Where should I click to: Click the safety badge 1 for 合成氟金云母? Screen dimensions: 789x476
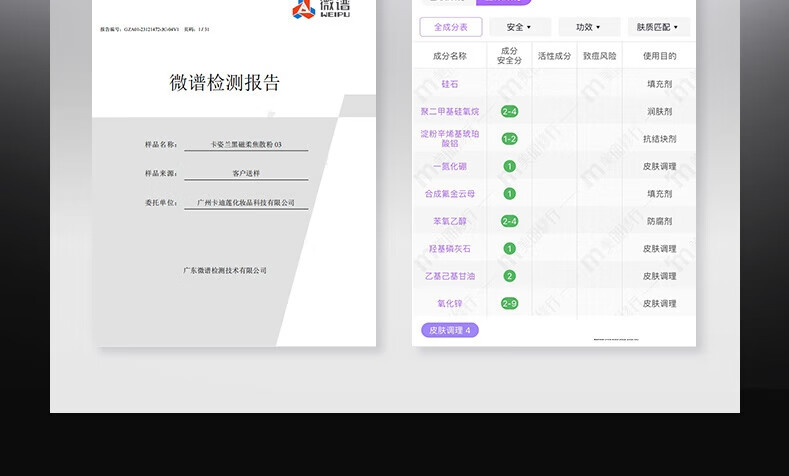point(510,194)
